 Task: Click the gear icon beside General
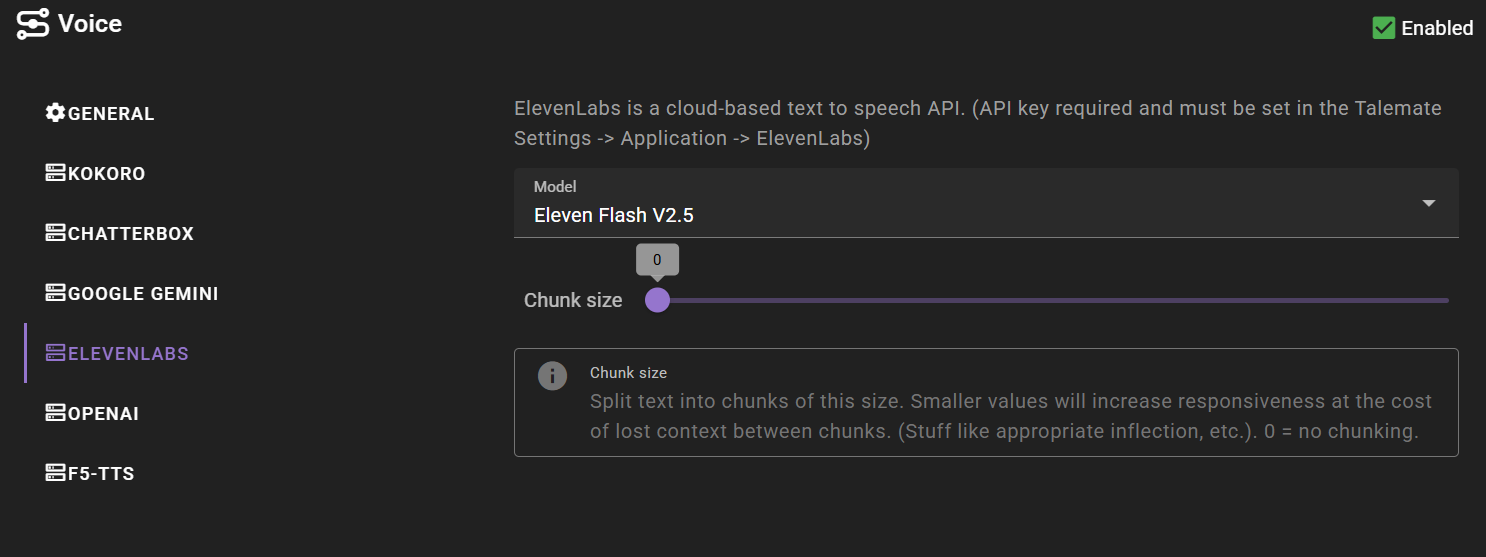[56, 113]
